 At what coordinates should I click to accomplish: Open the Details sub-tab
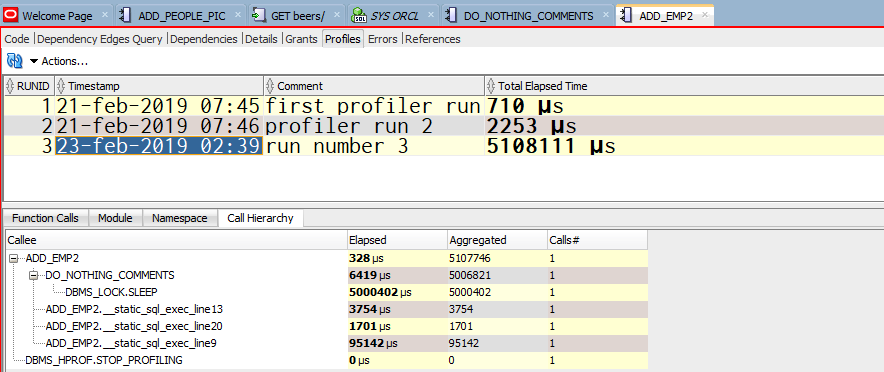[x=261, y=39]
